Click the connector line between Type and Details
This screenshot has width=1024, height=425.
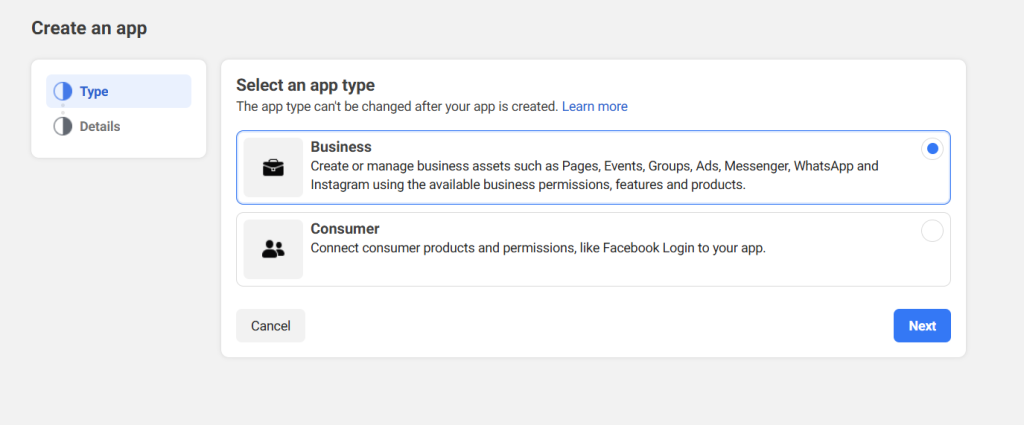(63, 109)
